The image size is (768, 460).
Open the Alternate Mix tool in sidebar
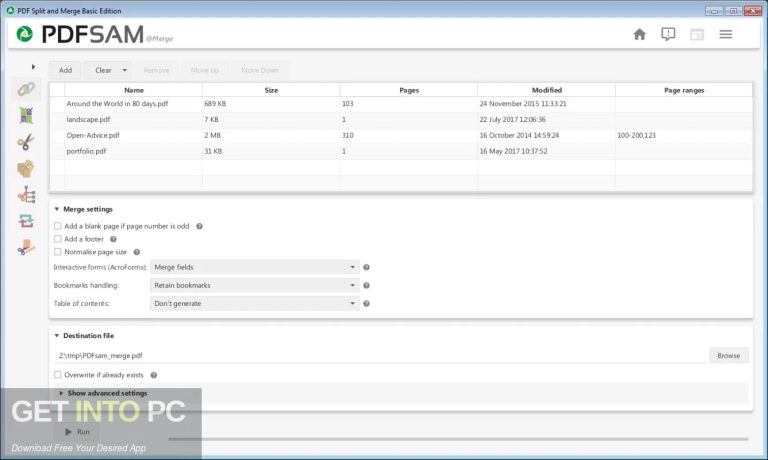[26, 116]
